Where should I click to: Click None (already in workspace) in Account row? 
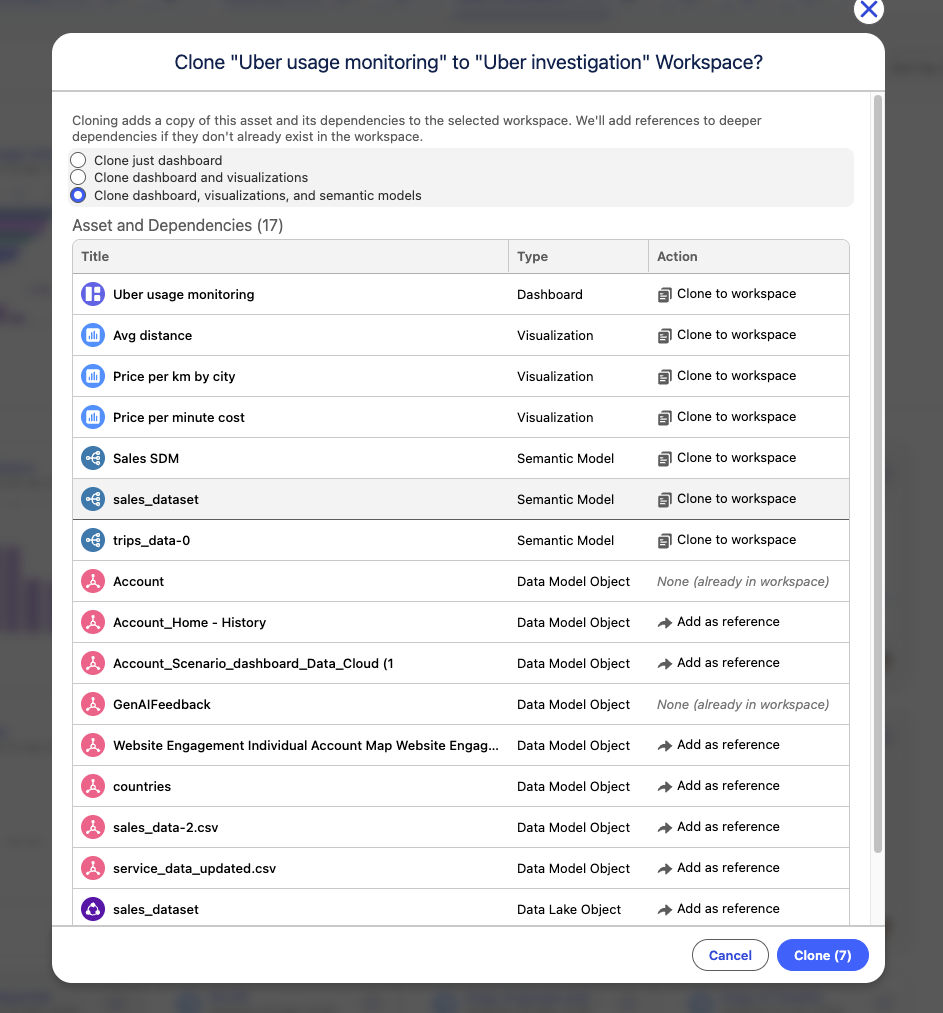click(743, 581)
